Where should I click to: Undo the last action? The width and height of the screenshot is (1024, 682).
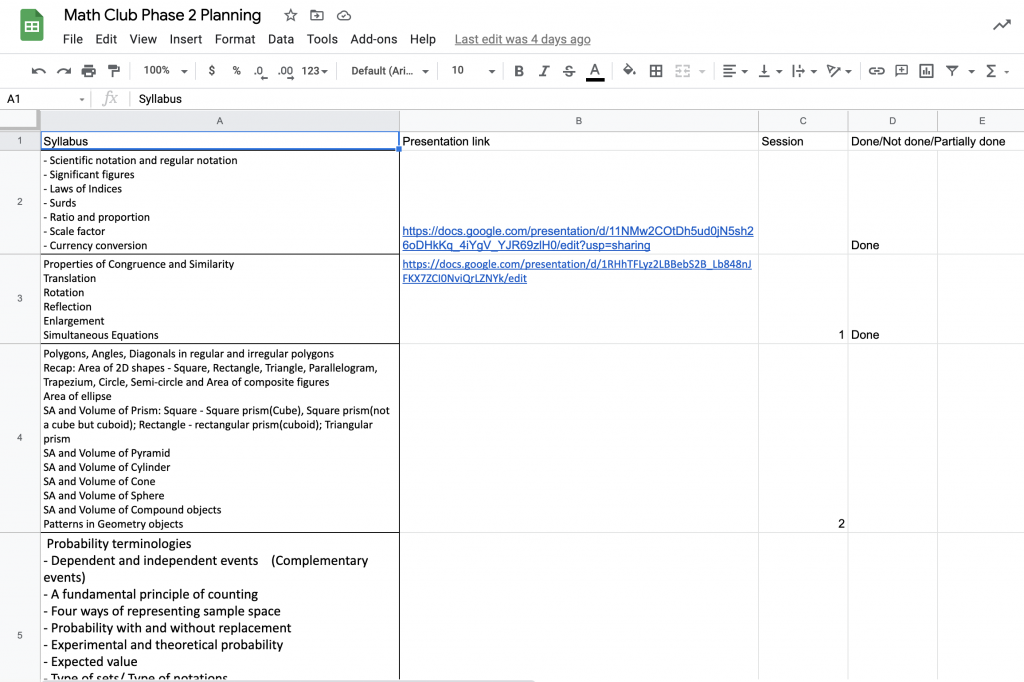39,71
